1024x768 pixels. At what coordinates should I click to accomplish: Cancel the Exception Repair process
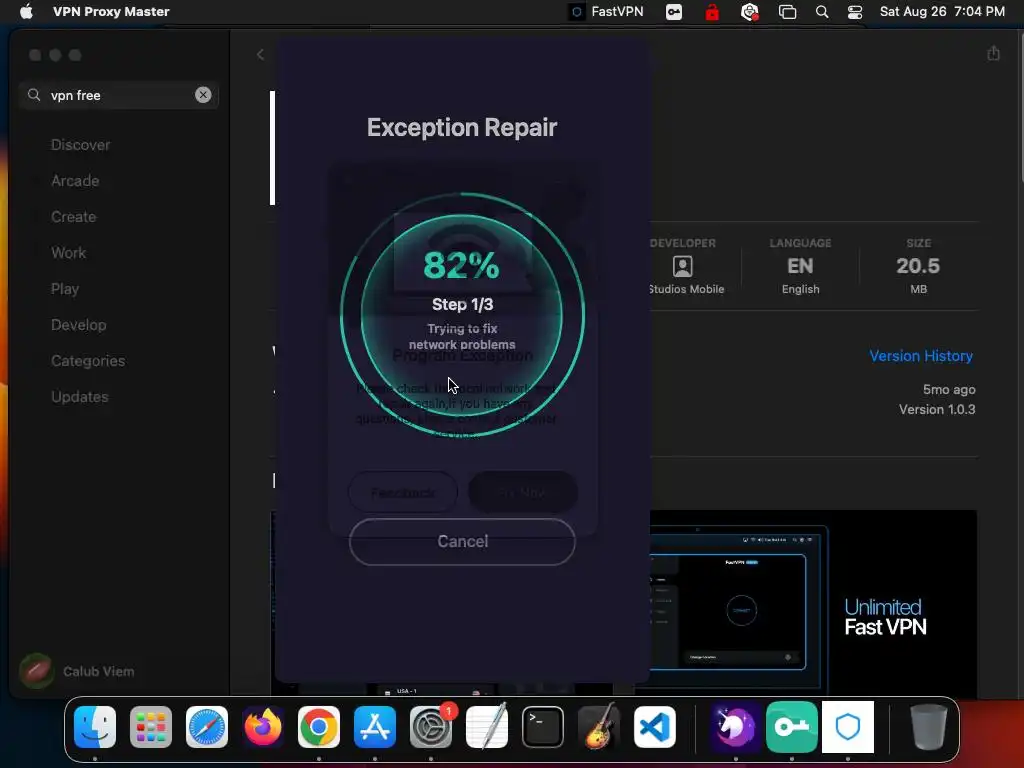click(x=462, y=541)
